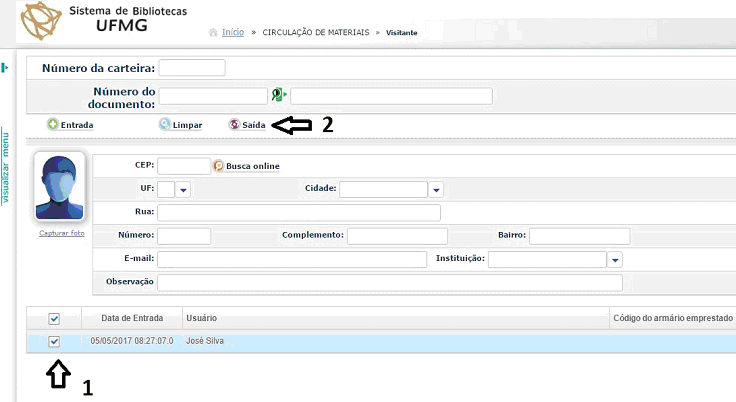Click the document search icon beside Número do documento
The height and width of the screenshot is (402, 736).
278,96
